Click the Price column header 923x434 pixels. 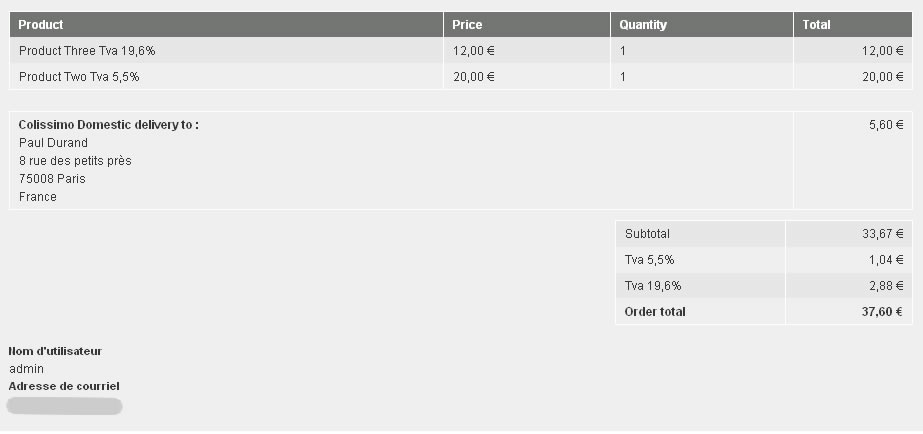point(467,25)
